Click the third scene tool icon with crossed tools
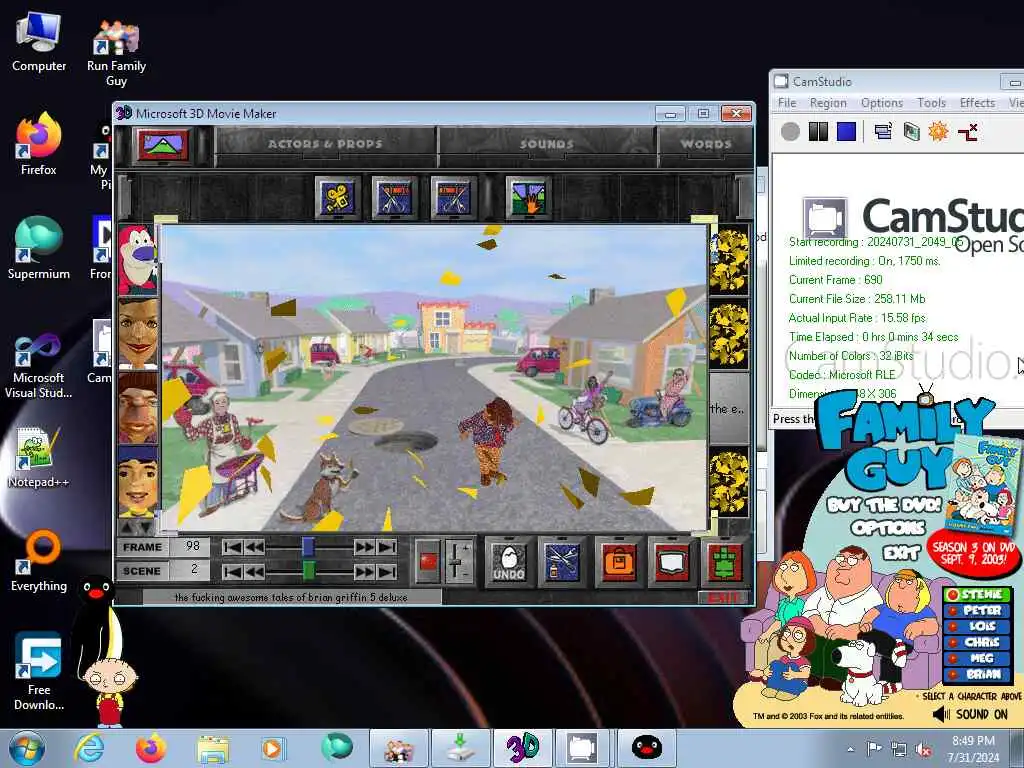Screen dimensions: 1024x768 pos(453,197)
